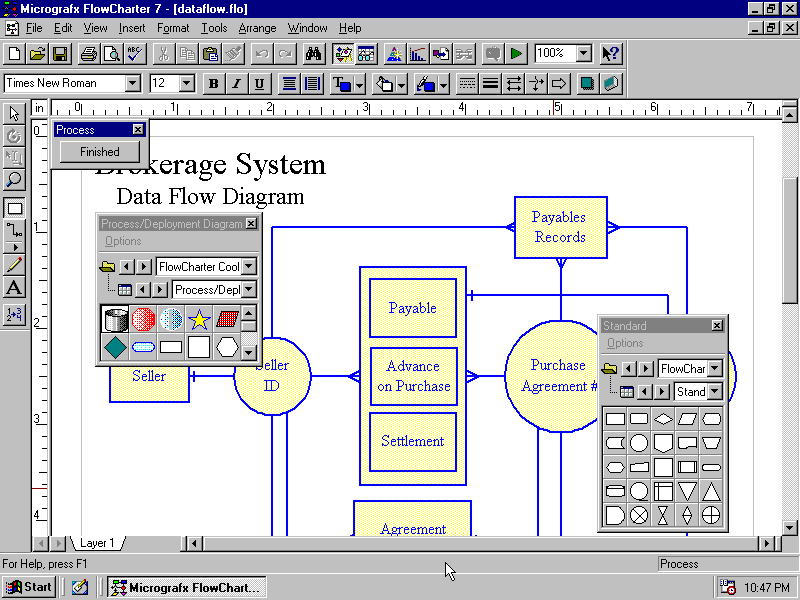Switch to Micrografx FlowChart taskbar button
The image size is (800, 600).
pyautogui.click(x=187, y=587)
